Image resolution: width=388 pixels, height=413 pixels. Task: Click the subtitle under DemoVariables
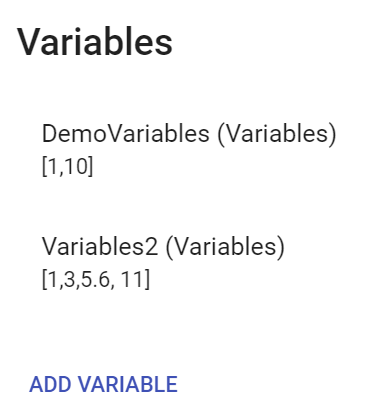point(67,166)
